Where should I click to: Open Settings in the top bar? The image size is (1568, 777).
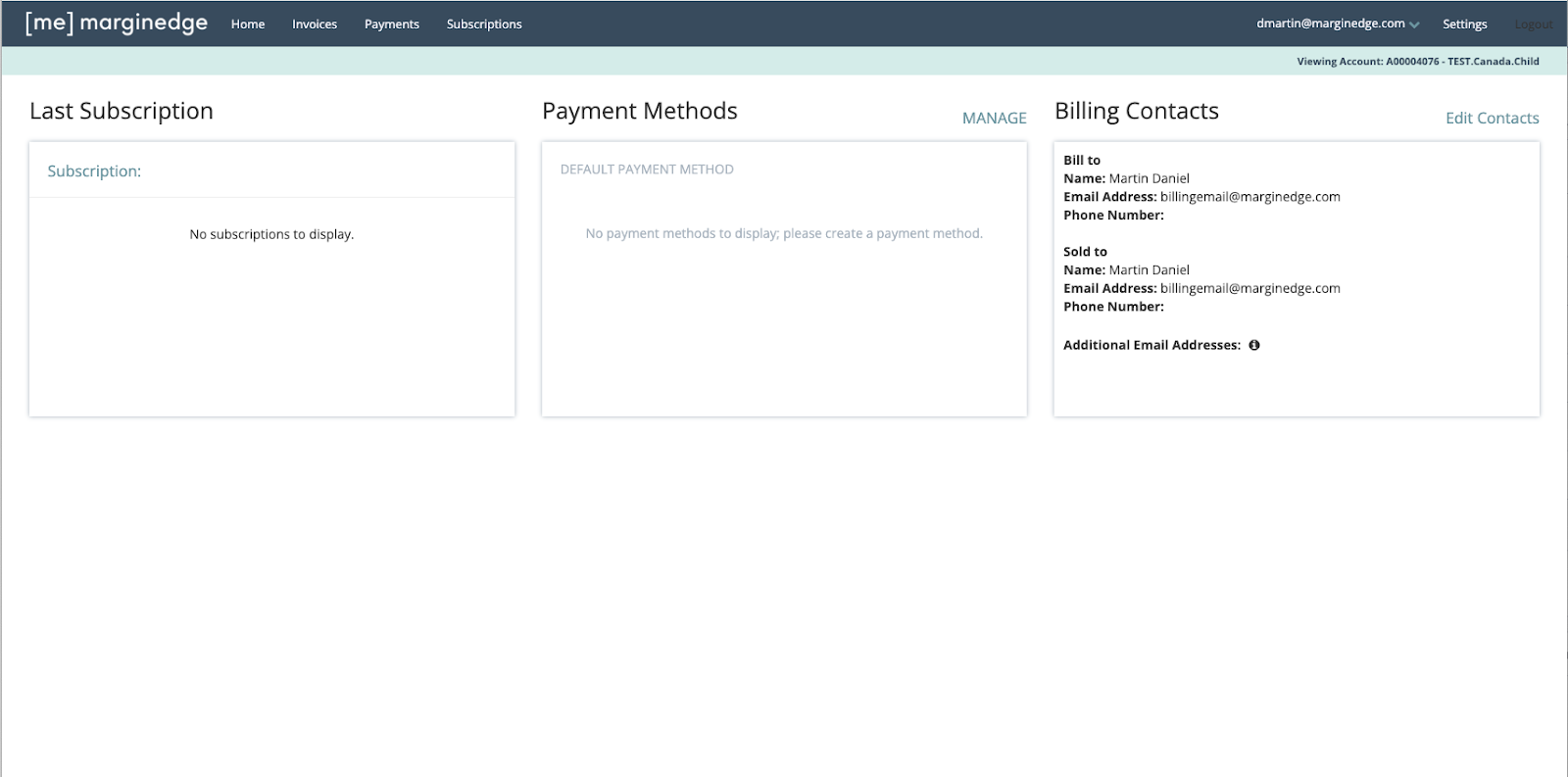click(x=1464, y=24)
